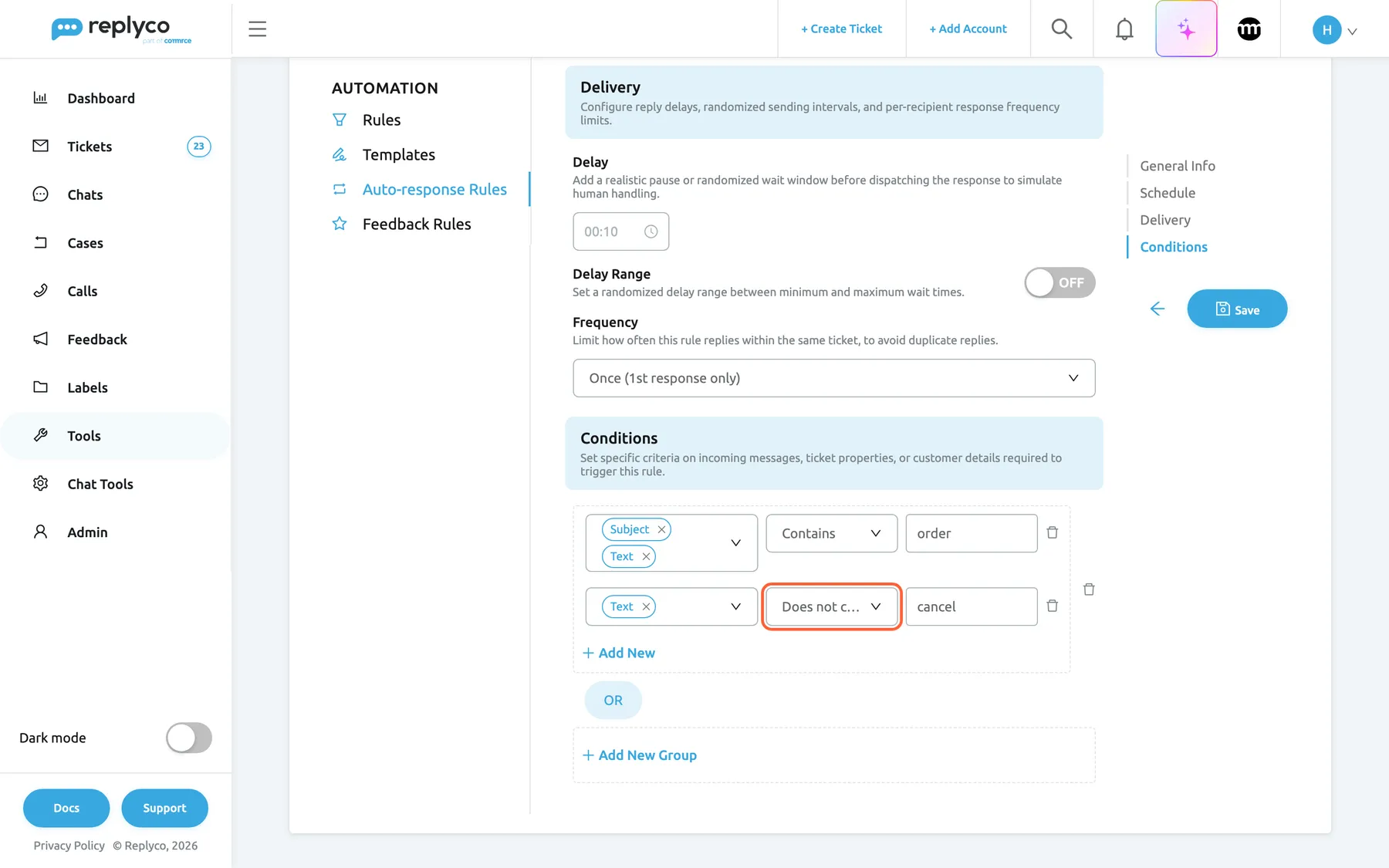The image size is (1389, 868).
Task: Open Feedback Rules section
Action: click(x=417, y=224)
